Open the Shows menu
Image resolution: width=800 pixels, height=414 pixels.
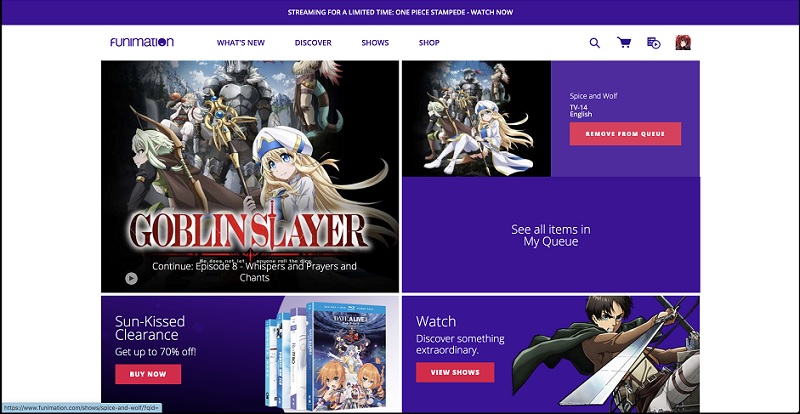click(x=375, y=43)
